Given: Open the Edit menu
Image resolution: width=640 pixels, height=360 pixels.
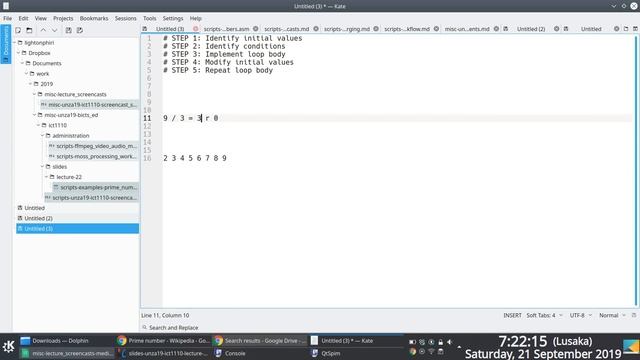Looking at the screenshot, I should [23, 18].
